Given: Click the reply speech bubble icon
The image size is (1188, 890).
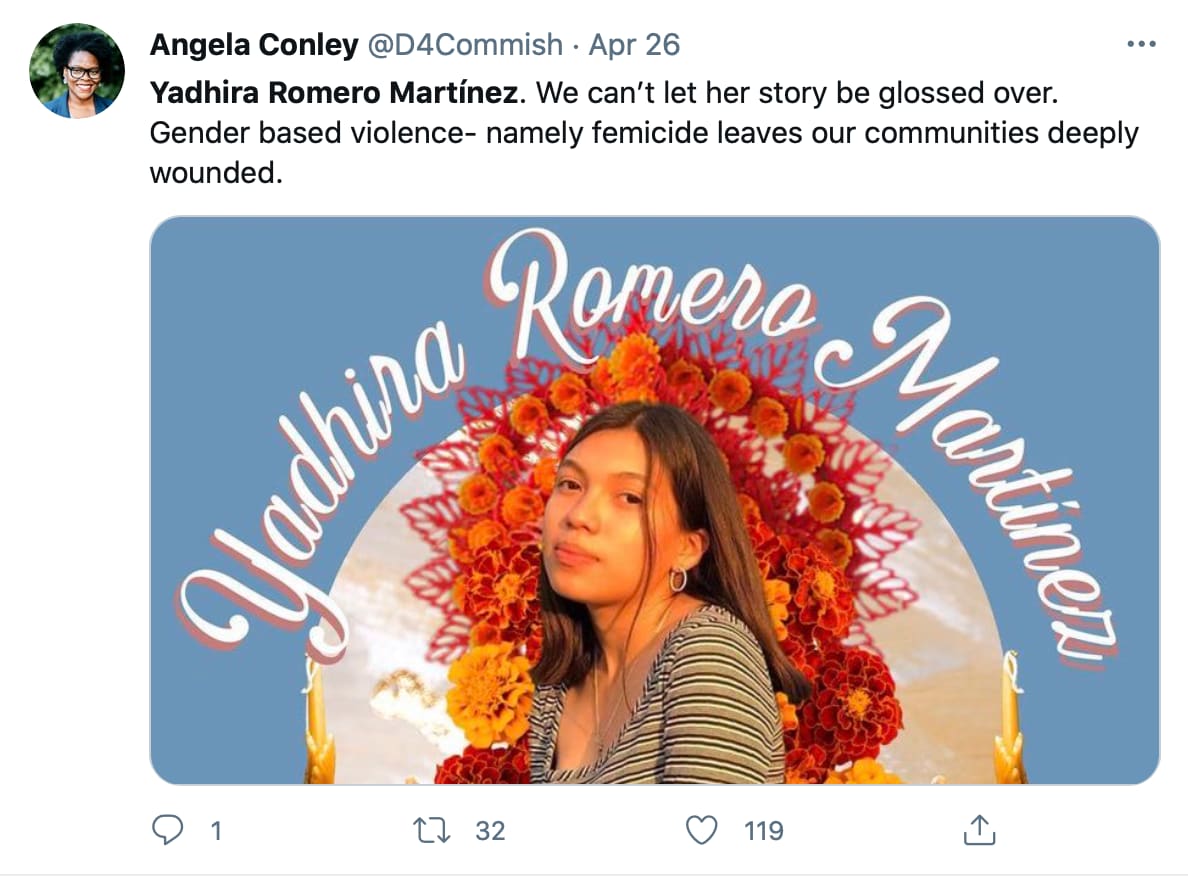Looking at the screenshot, I should [167, 830].
